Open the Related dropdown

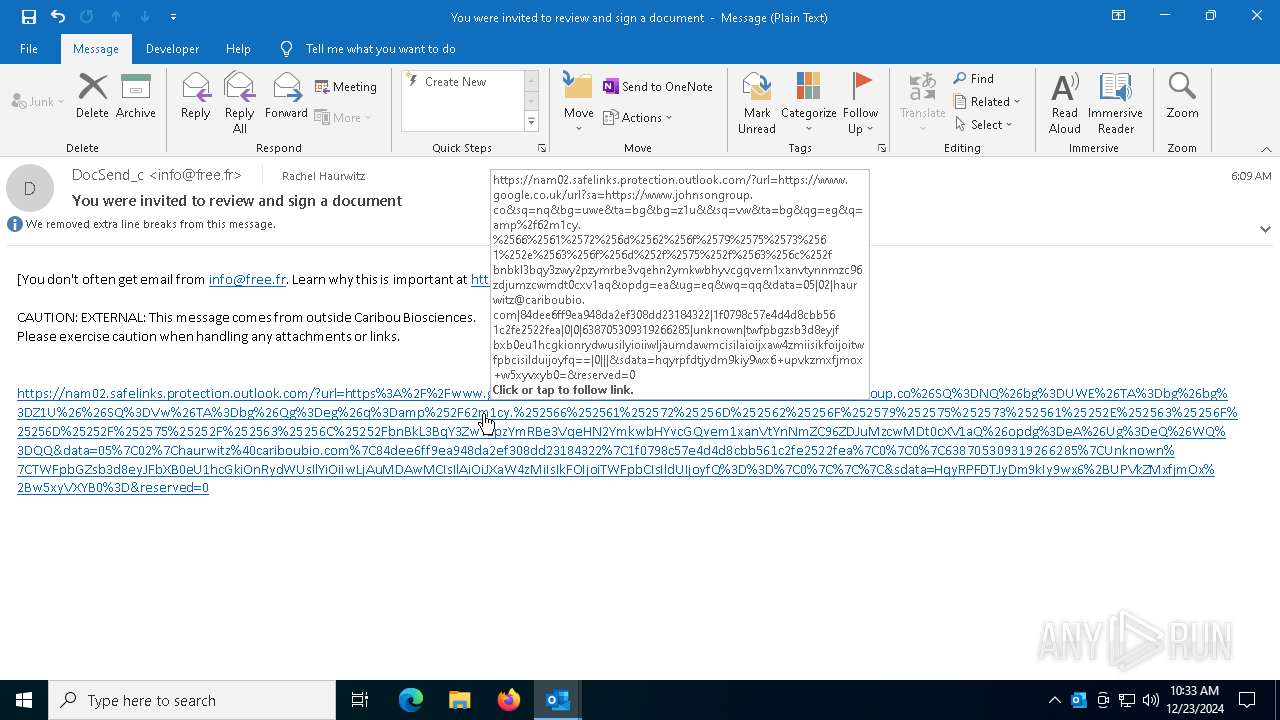[x=987, y=101]
